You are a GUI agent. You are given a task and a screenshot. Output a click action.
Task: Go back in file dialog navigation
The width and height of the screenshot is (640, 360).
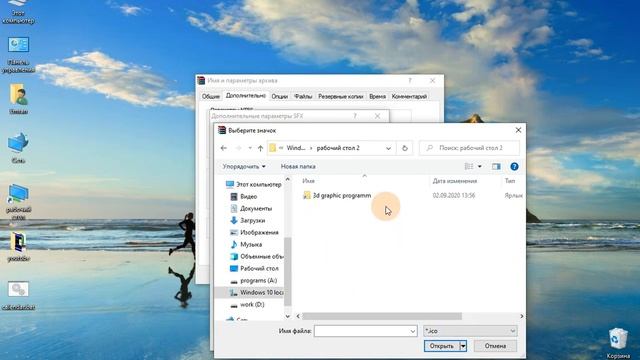(x=223, y=148)
